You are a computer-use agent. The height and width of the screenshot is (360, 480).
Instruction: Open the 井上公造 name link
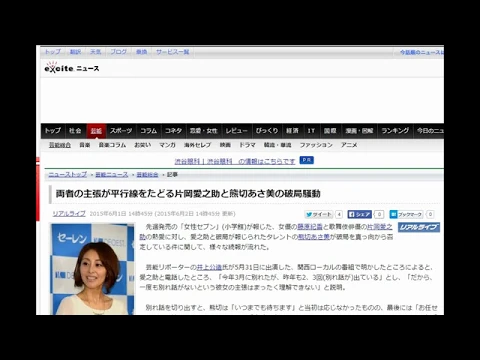pyautogui.click(x=209, y=267)
